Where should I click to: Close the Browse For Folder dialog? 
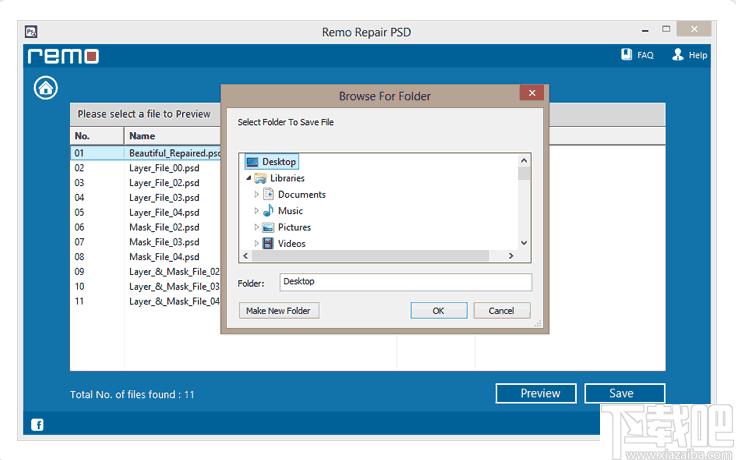coord(532,93)
